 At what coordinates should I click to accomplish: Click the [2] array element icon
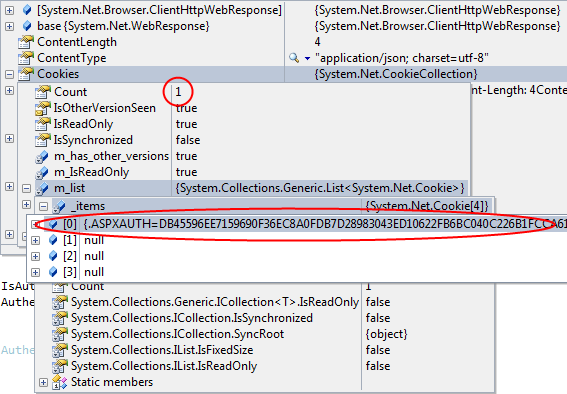pyautogui.click(x=53, y=256)
